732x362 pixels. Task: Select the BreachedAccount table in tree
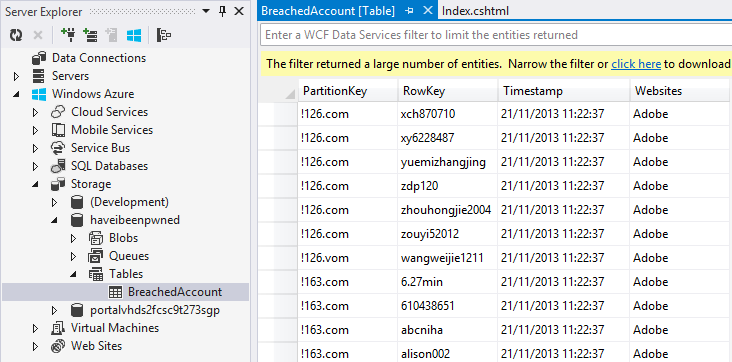[x=175, y=292]
